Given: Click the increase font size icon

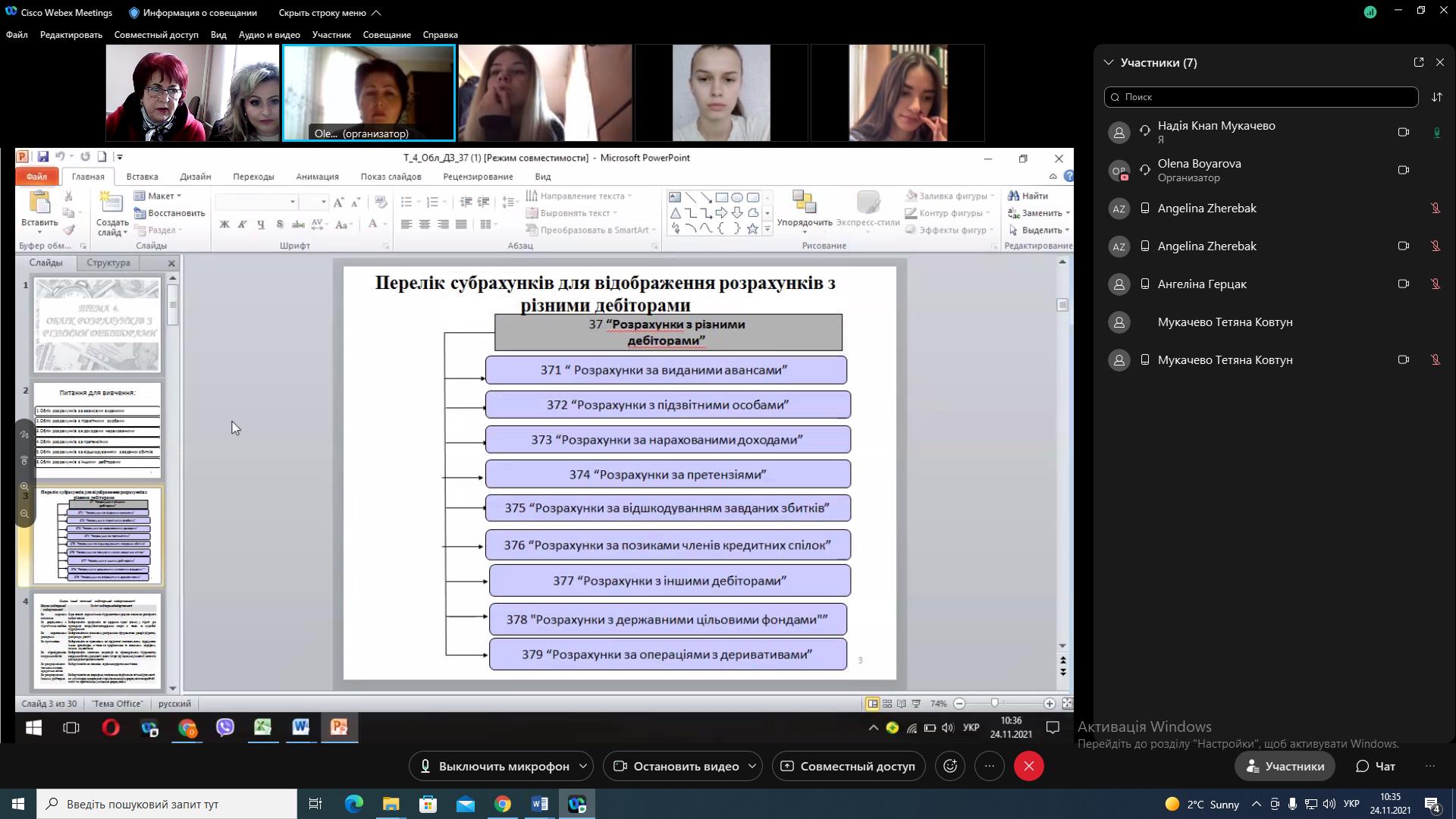Looking at the screenshot, I should tap(339, 202).
